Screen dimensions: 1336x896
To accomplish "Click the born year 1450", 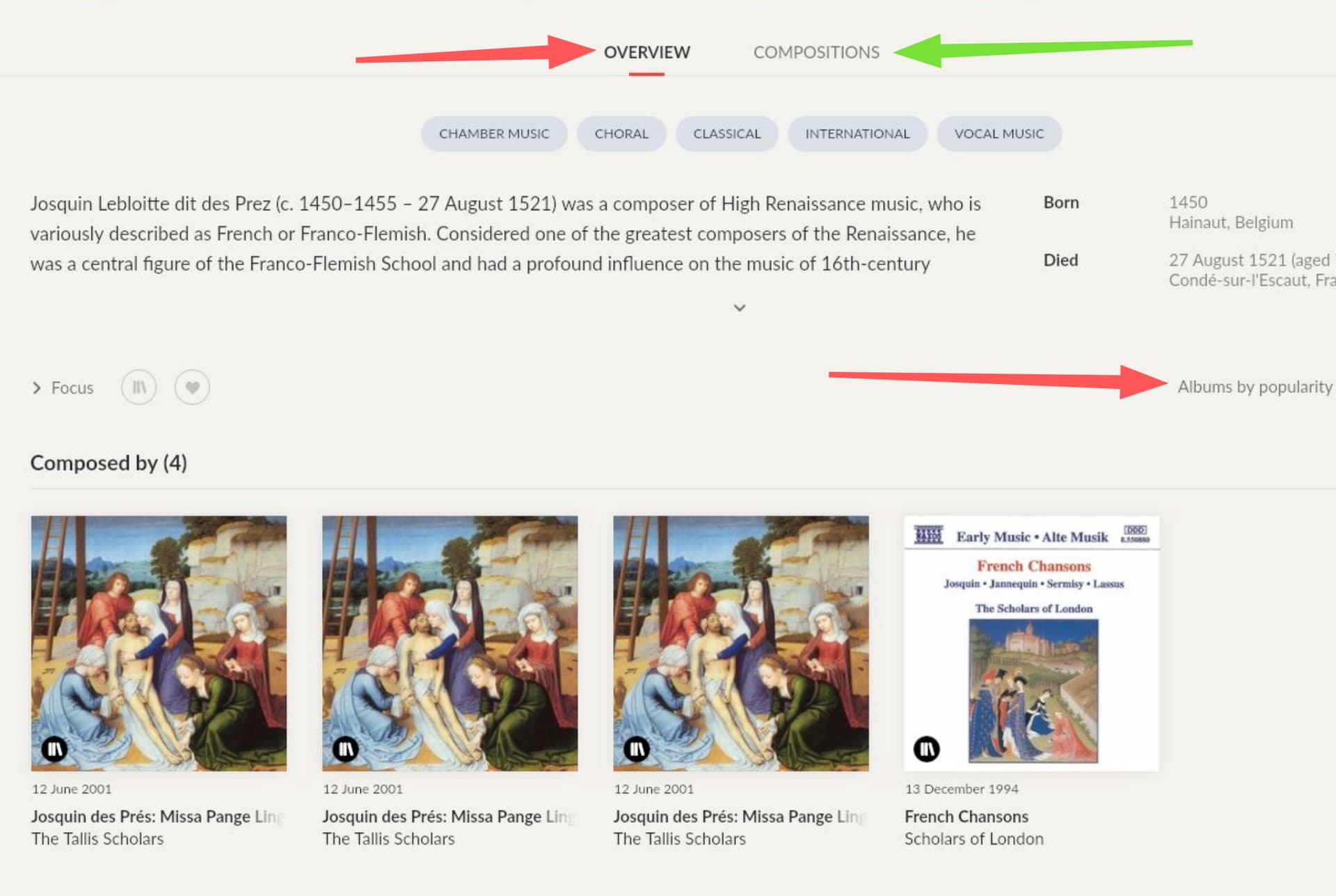I will 1188,202.
